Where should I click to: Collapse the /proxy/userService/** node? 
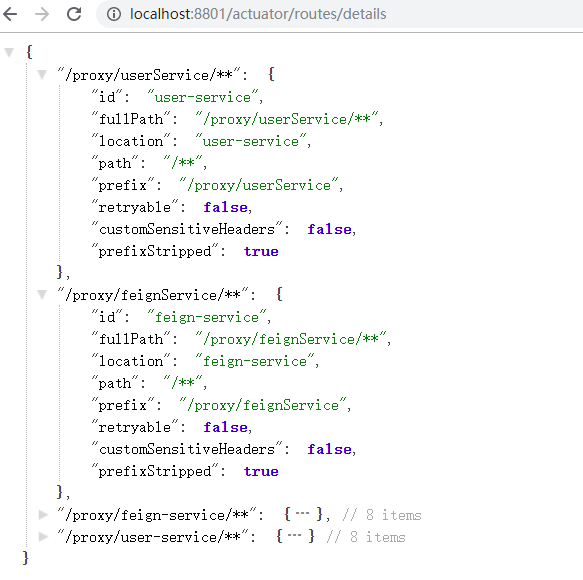42,75
